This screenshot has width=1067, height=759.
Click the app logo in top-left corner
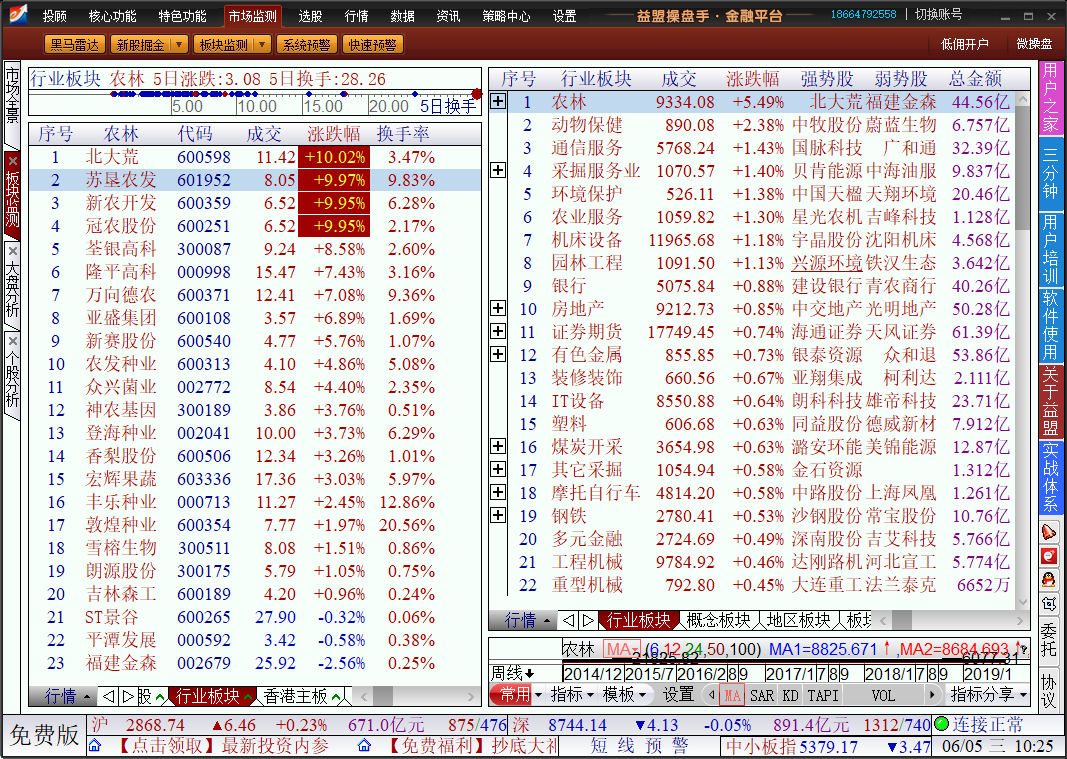[15, 15]
